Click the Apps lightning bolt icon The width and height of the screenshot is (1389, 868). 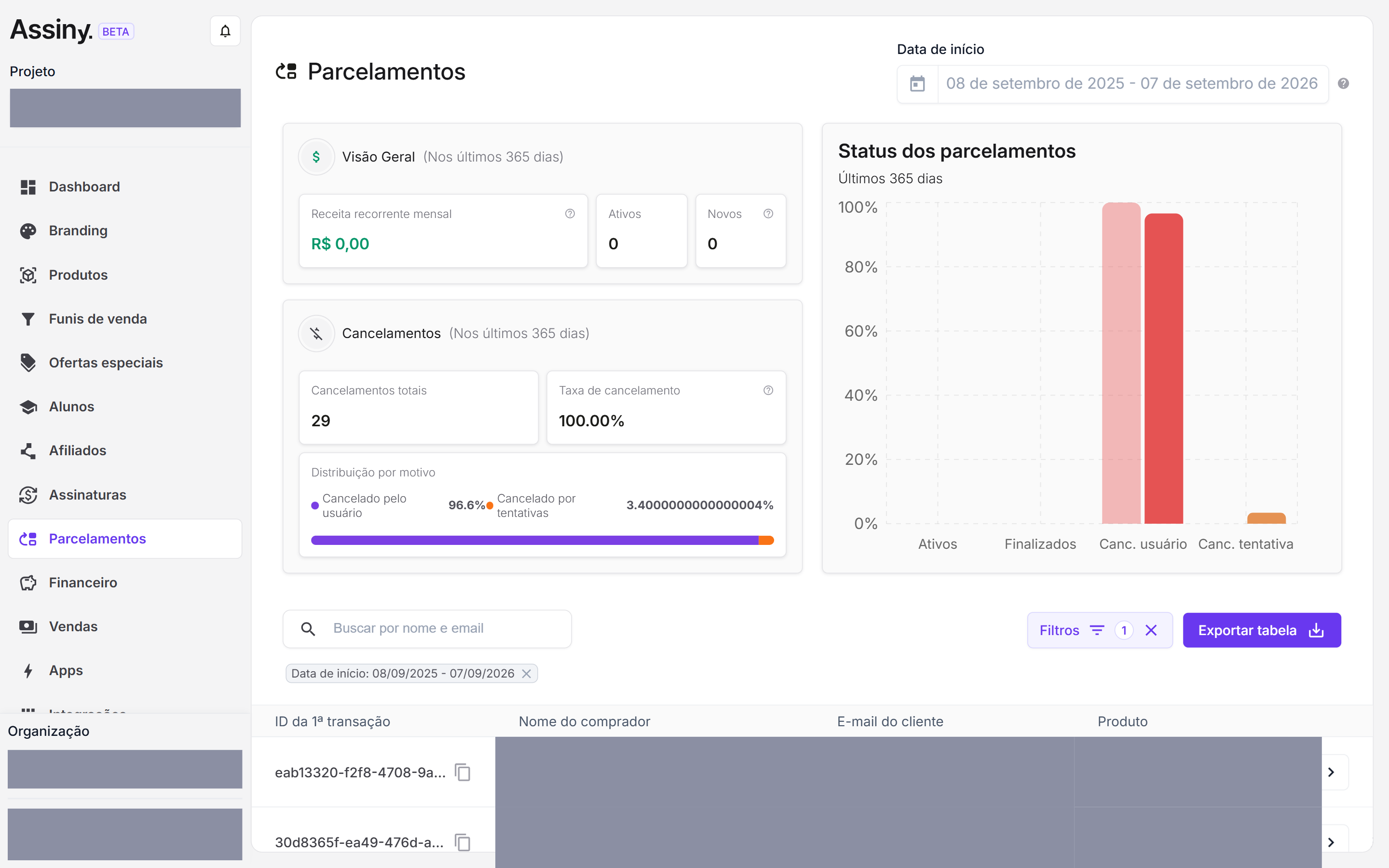pyautogui.click(x=28, y=670)
